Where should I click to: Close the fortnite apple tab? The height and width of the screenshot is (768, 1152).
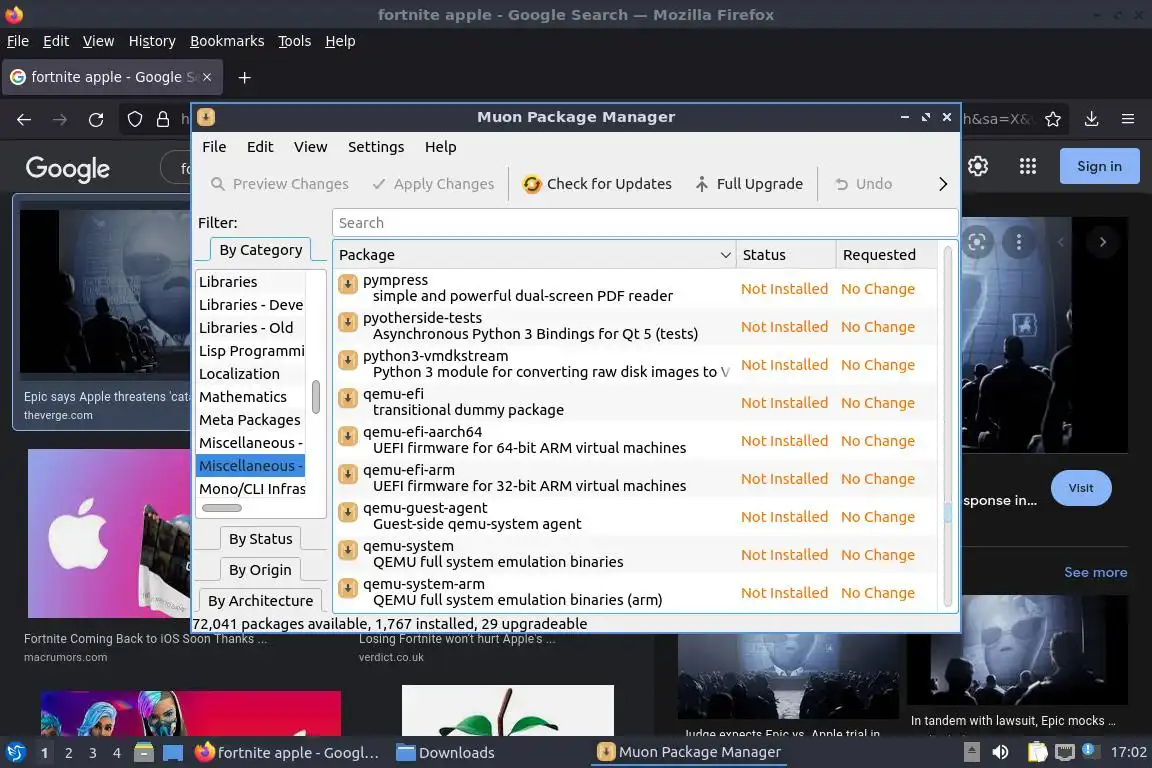[207, 77]
